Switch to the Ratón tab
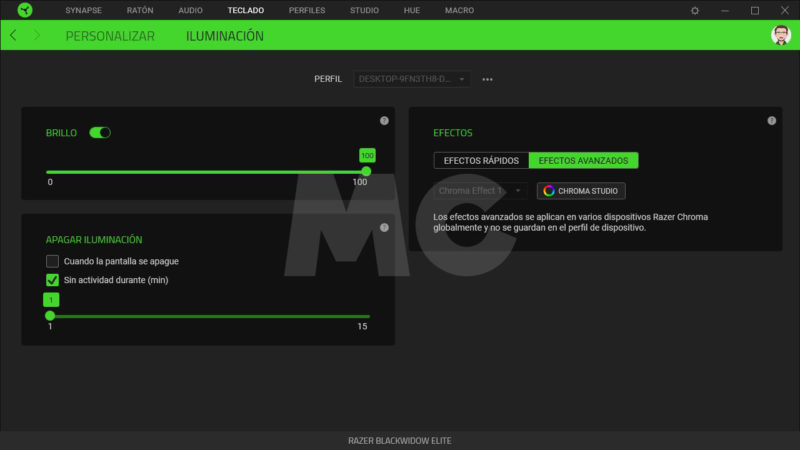Screen dimensions: 800x450 [x=140, y=10]
